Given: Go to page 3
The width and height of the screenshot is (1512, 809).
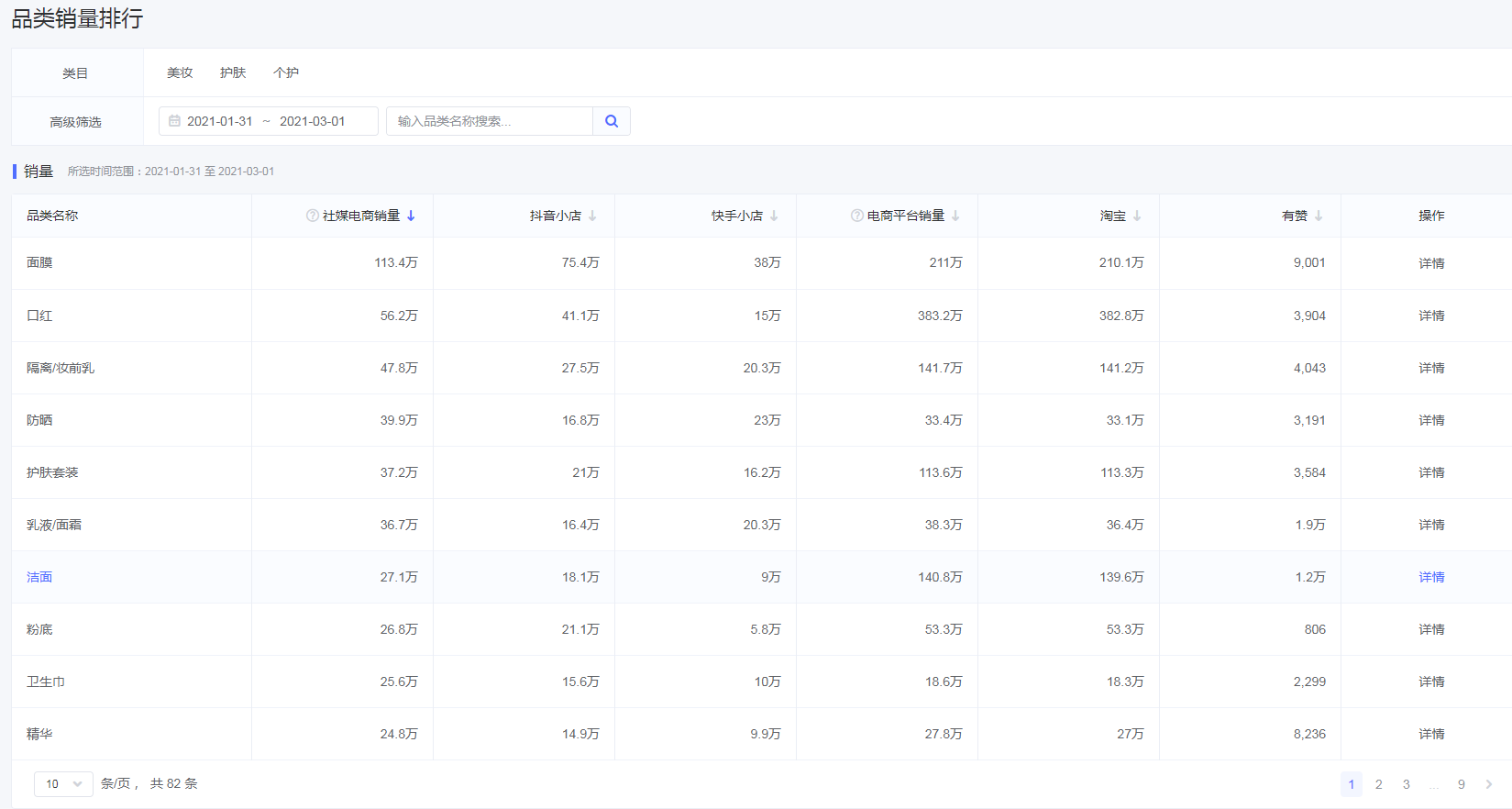Looking at the screenshot, I should click(x=1406, y=784).
